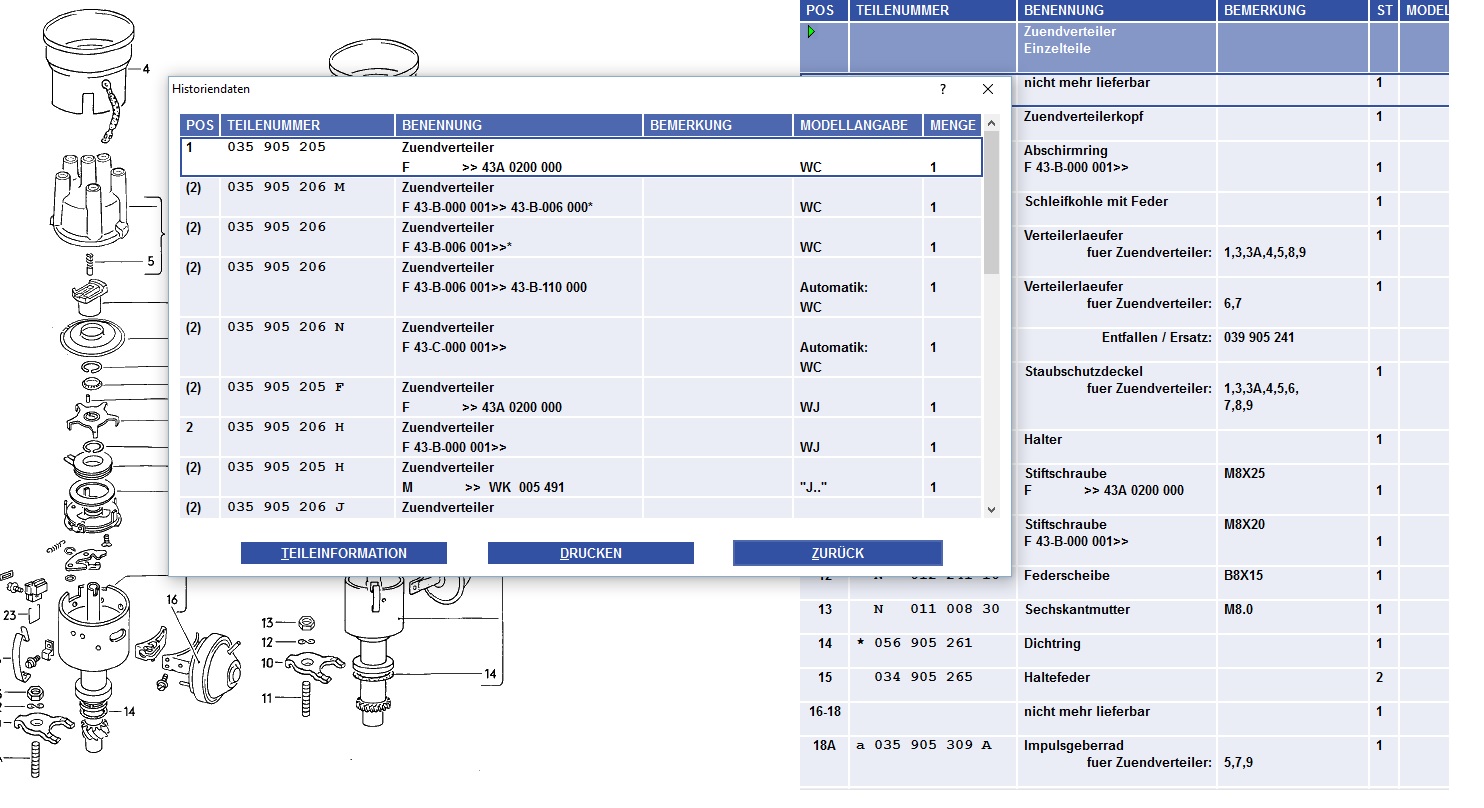Open Teileinformation for the selected part
The height and width of the screenshot is (808, 1484).
click(344, 553)
